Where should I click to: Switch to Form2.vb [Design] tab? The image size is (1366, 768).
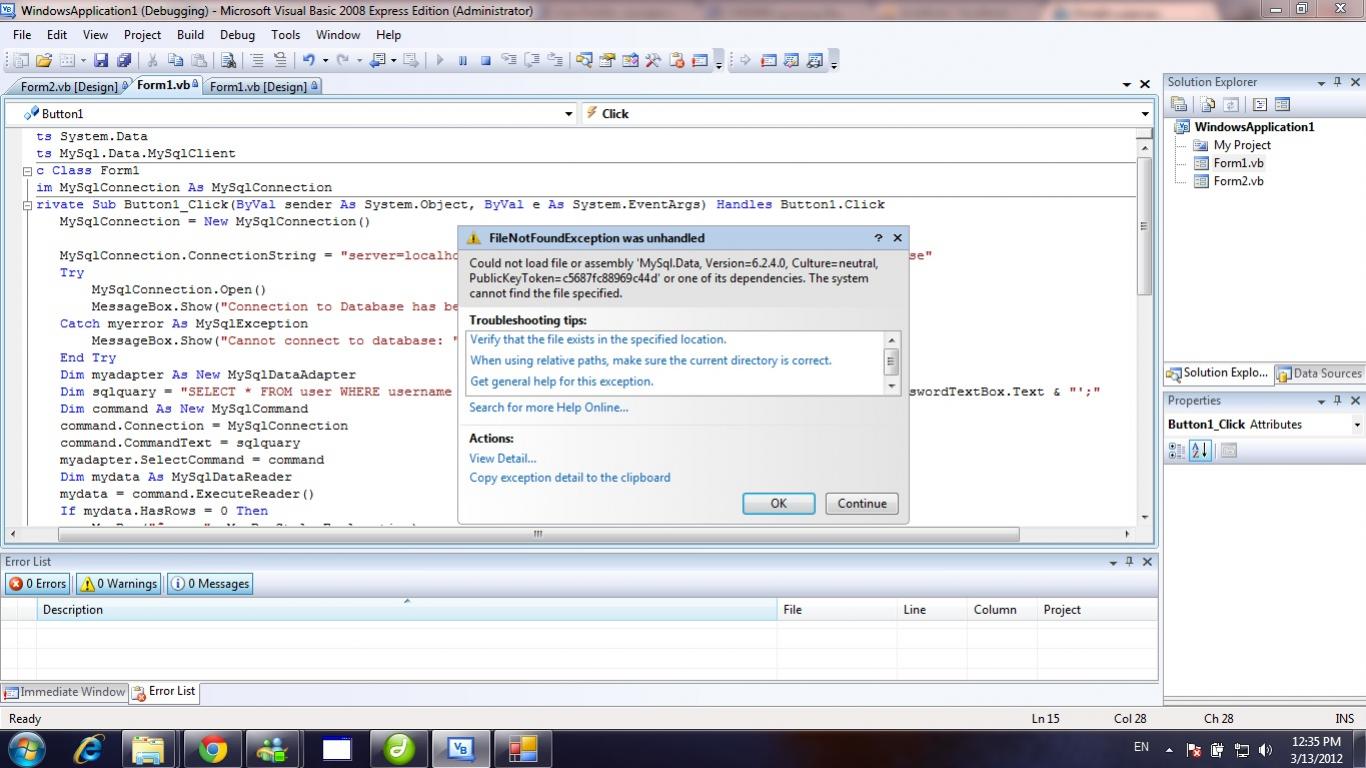69,87
